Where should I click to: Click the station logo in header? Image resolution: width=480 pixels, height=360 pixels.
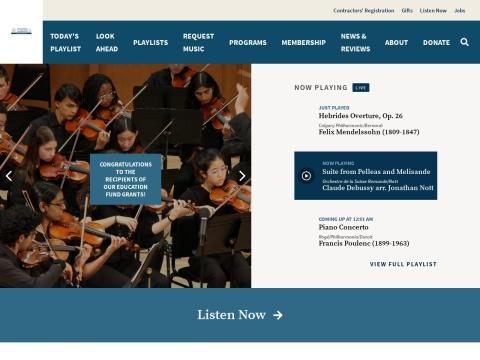(21, 31)
